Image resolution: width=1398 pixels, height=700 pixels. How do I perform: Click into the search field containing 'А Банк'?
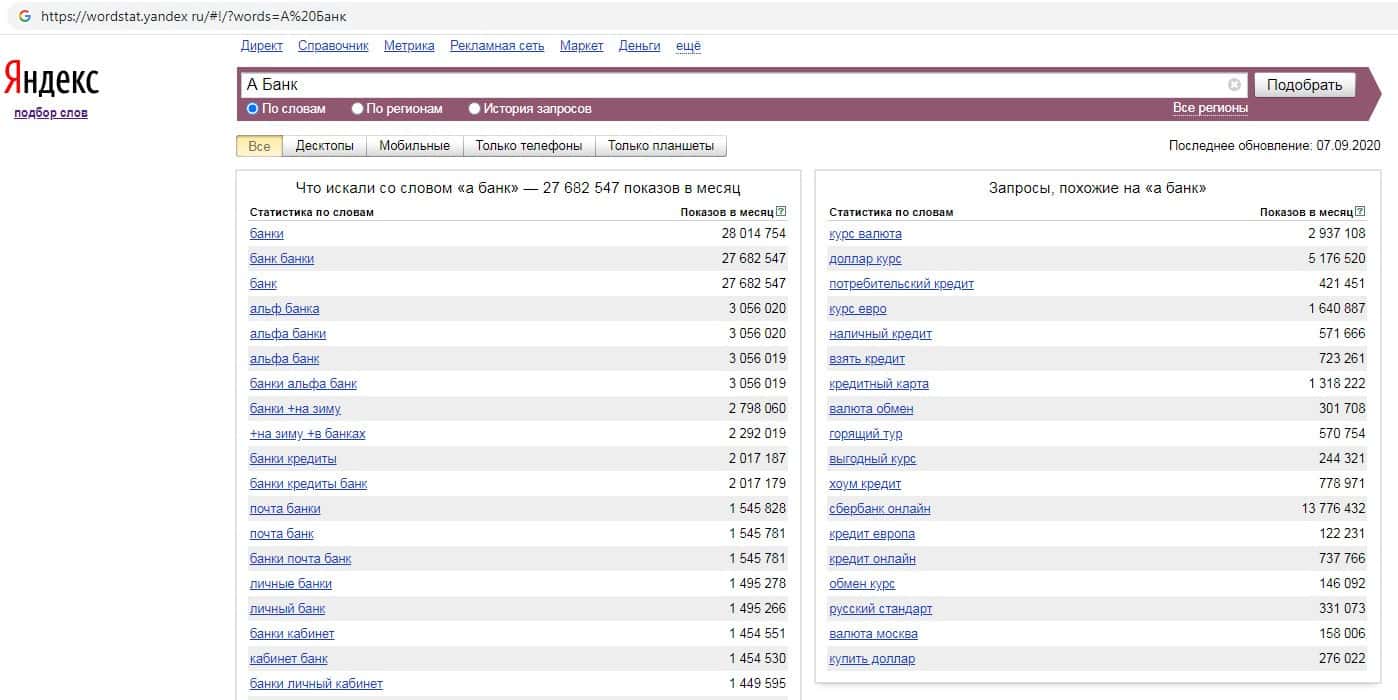click(730, 85)
